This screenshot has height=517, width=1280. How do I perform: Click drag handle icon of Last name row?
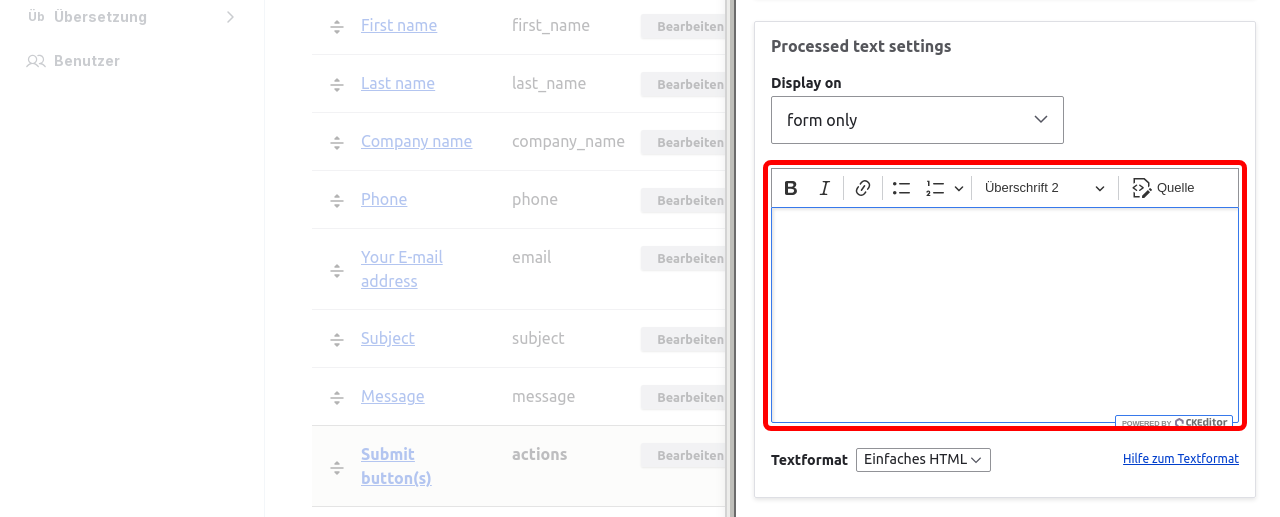tap(337, 85)
